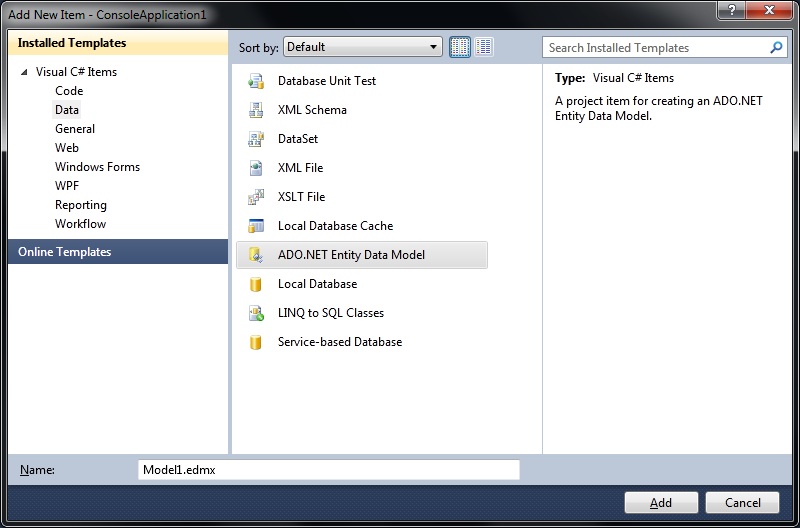Viewport: 800px width, 528px height.
Task: Click the XML File template icon
Action: pos(256,168)
